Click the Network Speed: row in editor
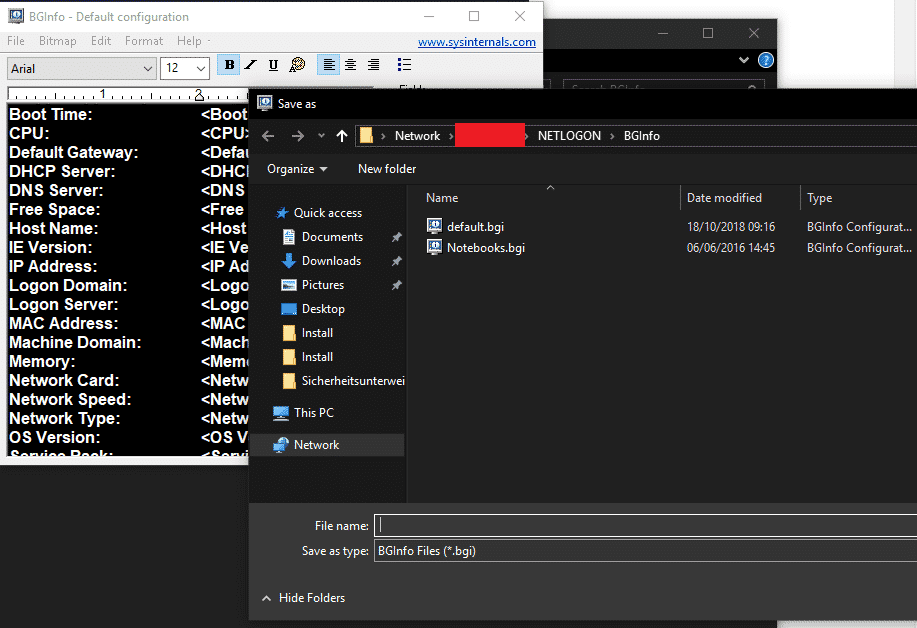The width and height of the screenshot is (917, 628). click(x=128, y=399)
